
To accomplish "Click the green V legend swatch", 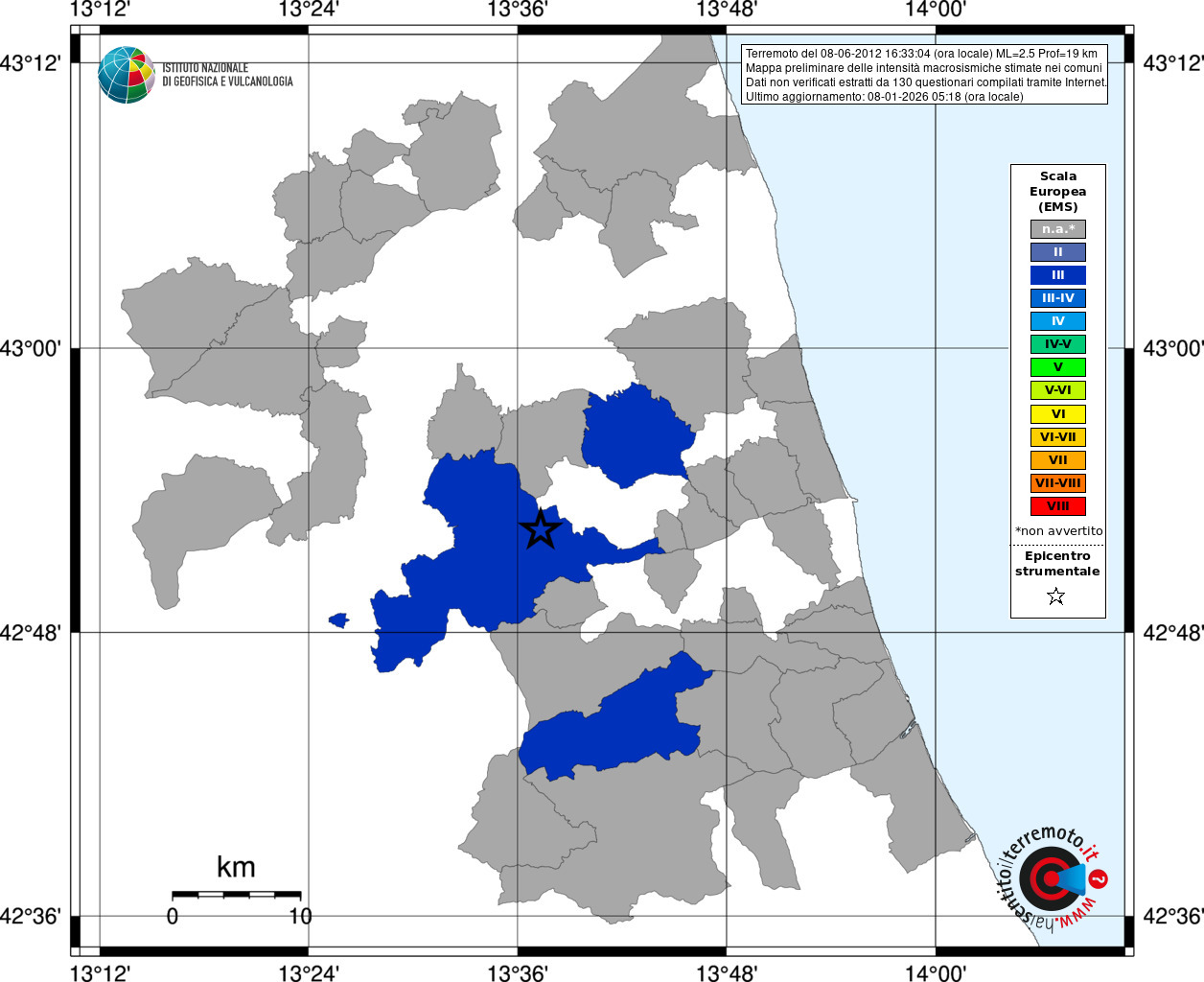I will point(1058,367).
